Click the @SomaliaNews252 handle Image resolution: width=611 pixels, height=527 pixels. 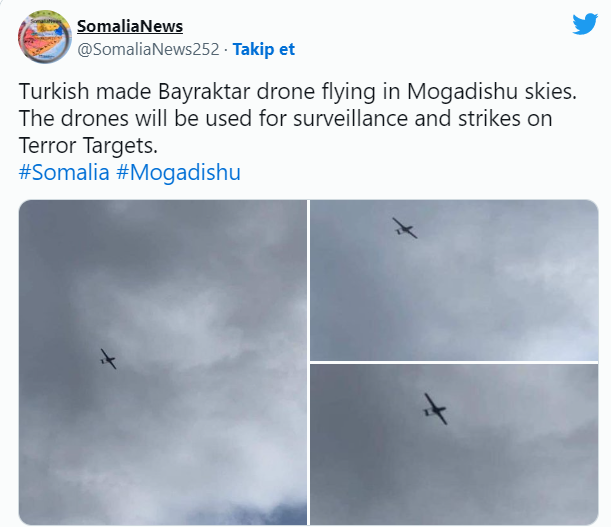(x=148, y=49)
